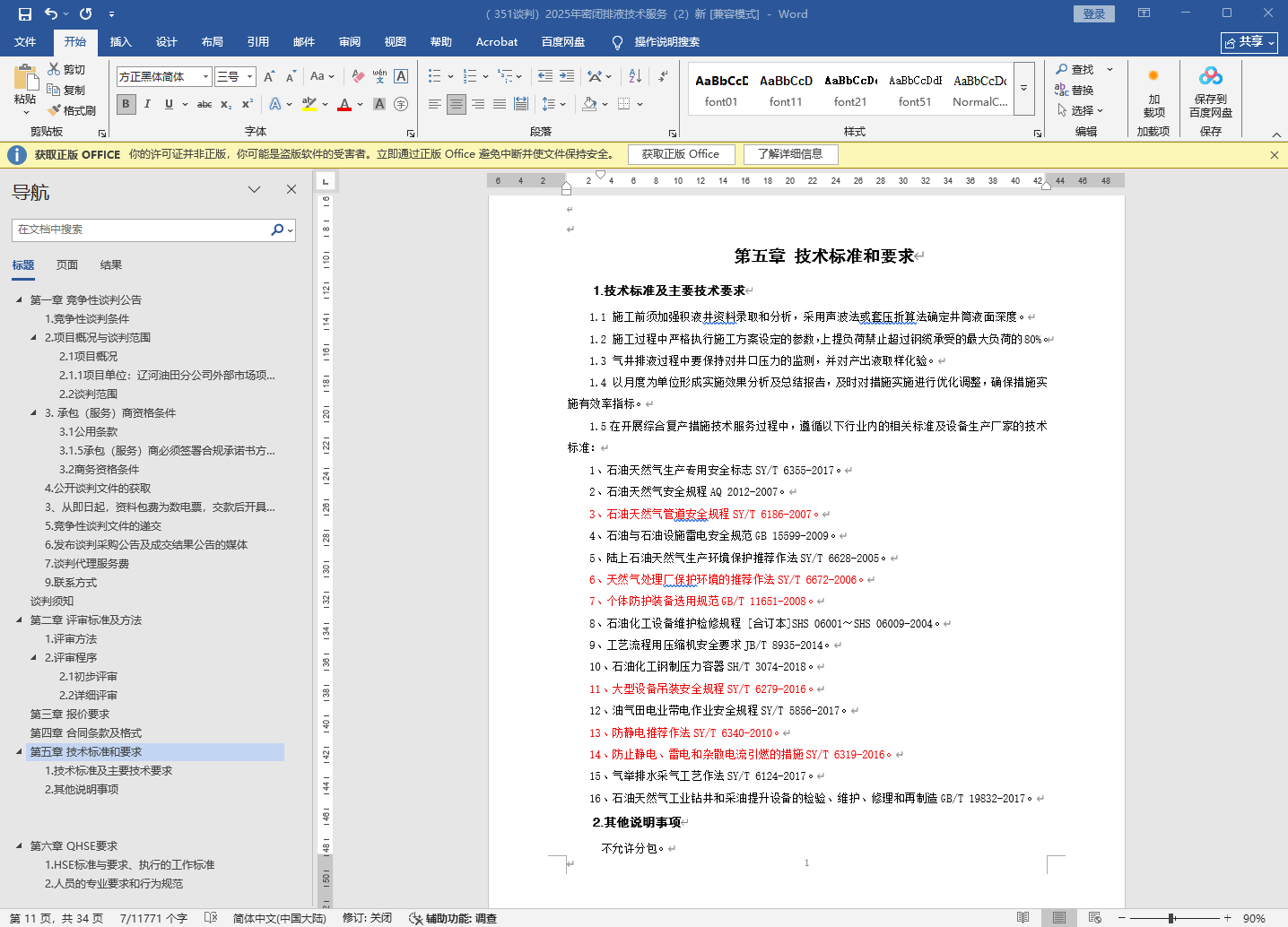Viewport: 1288px width, 927px height.
Task: Click the enclosed character (字) icon
Action: [x=401, y=104]
